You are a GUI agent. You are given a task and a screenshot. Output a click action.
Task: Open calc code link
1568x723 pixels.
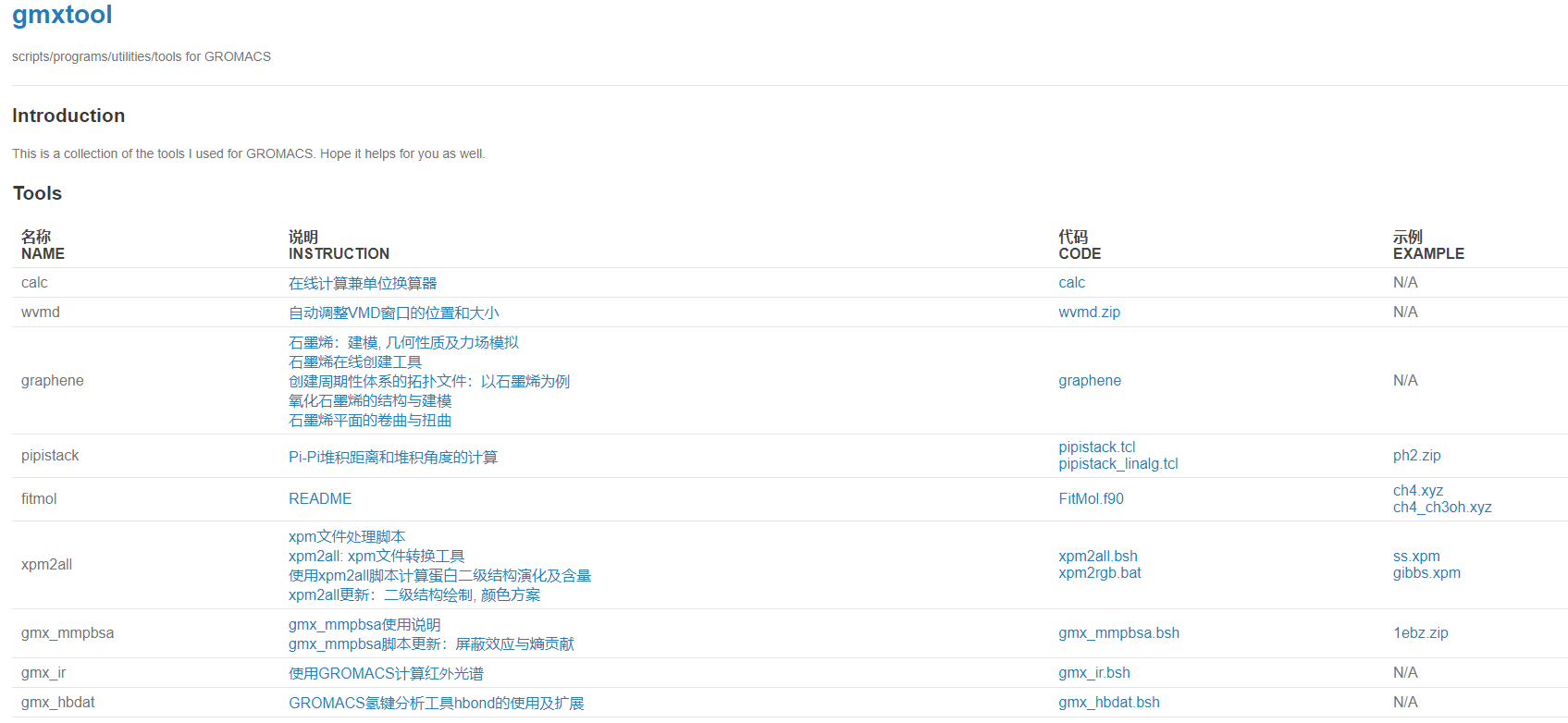point(1072,283)
